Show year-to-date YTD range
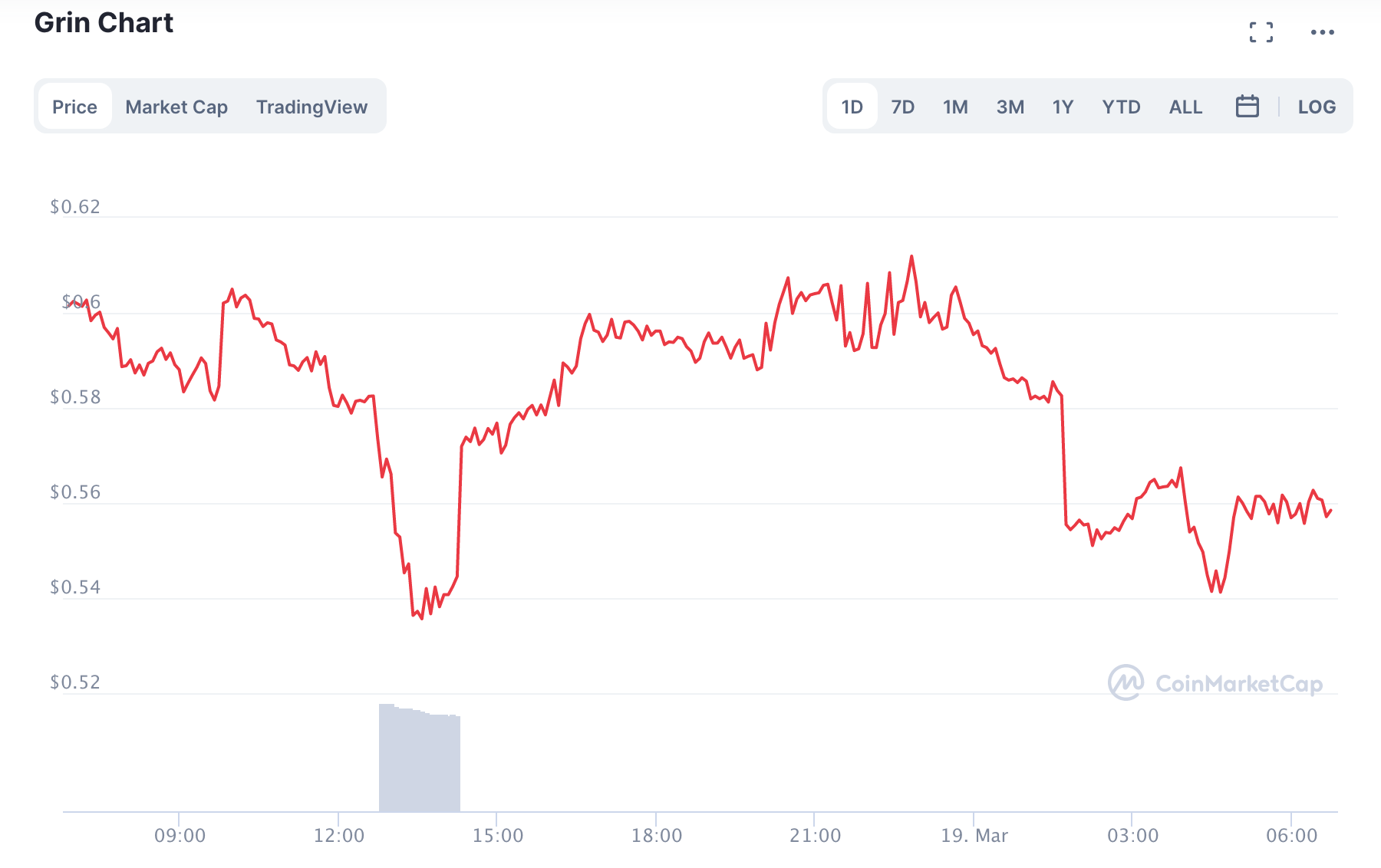This screenshot has width=1381, height=868. pos(1121,107)
